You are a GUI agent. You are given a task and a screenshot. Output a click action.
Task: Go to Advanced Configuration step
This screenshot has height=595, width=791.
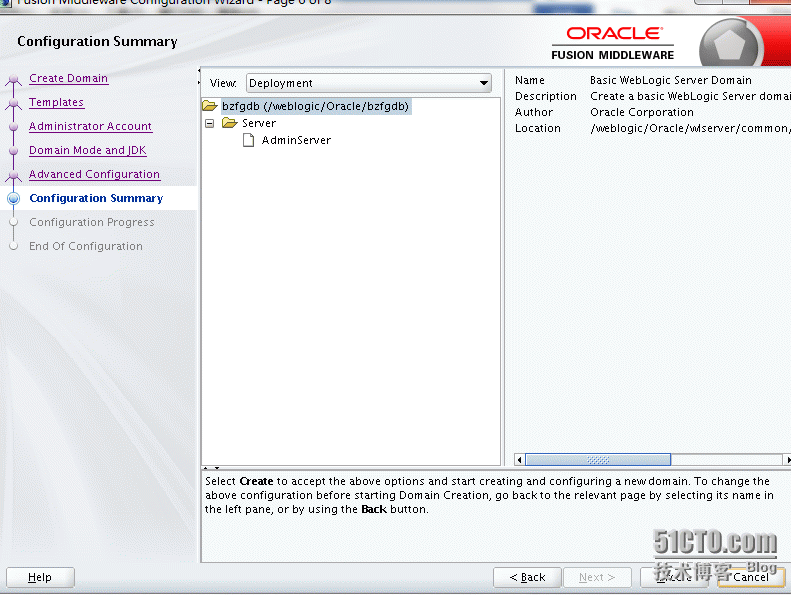(x=94, y=174)
